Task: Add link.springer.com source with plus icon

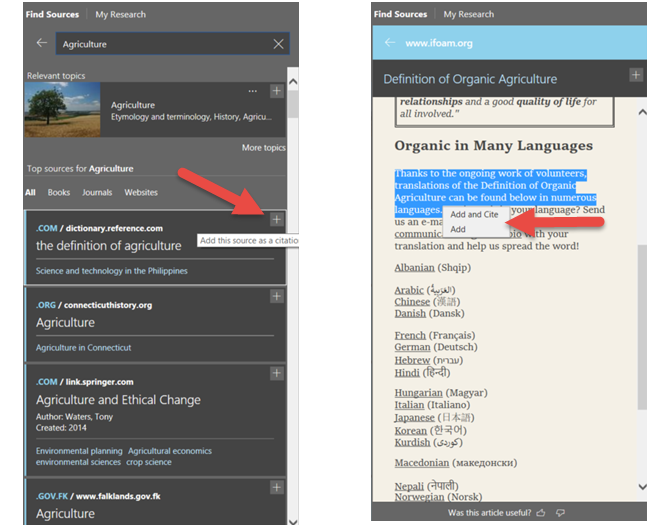Action: (276, 373)
